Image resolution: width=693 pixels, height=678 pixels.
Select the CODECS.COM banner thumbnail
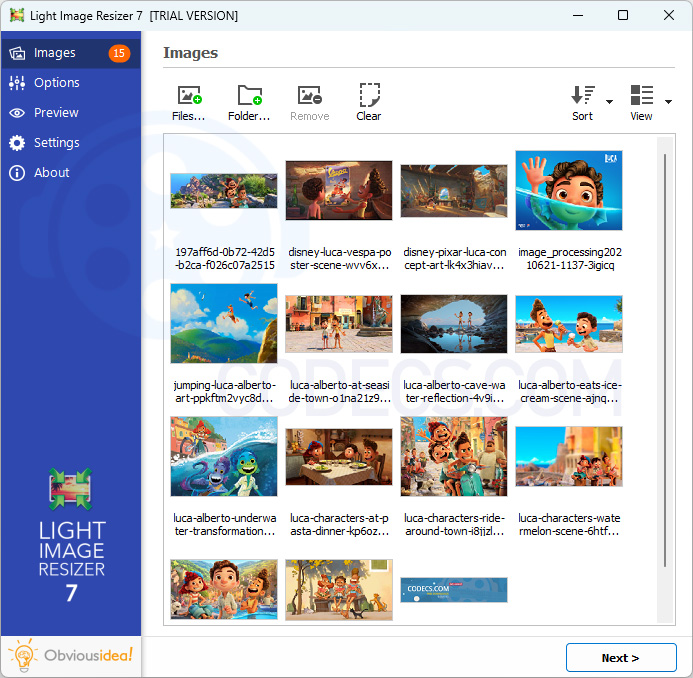tap(454, 590)
